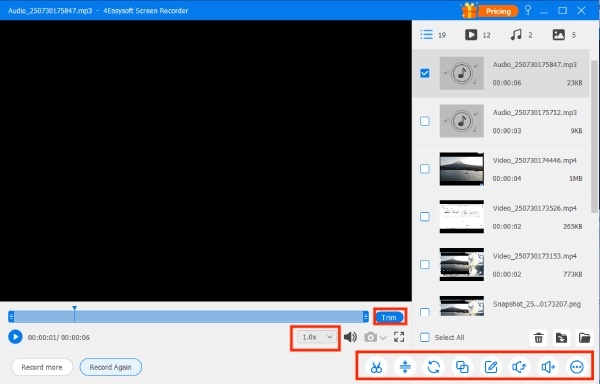The height and width of the screenshot is (384, 600).
Task: Open the edit metadata tool
Action: point(491,367)
